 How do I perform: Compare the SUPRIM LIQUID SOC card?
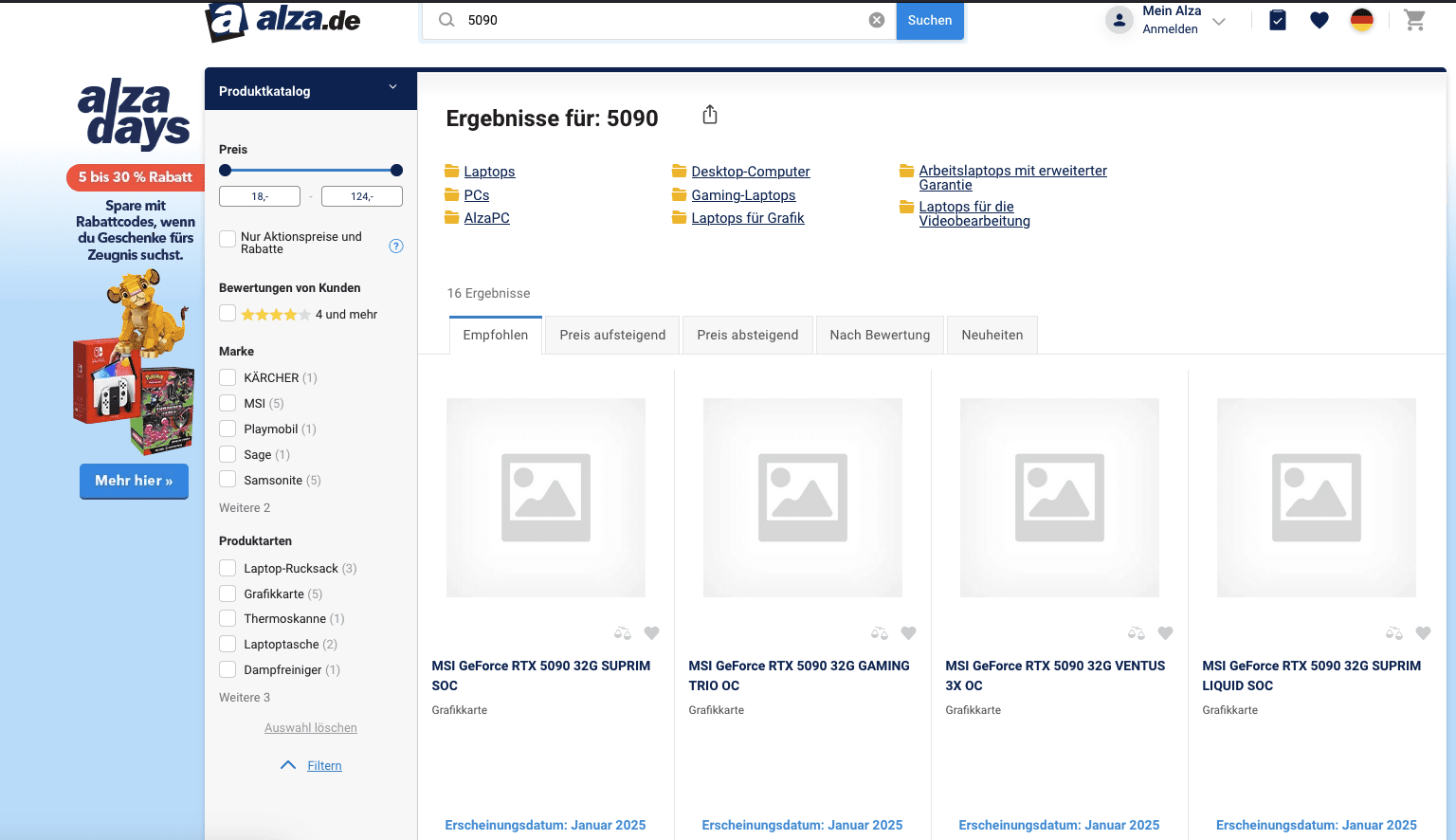point(1394,633)
